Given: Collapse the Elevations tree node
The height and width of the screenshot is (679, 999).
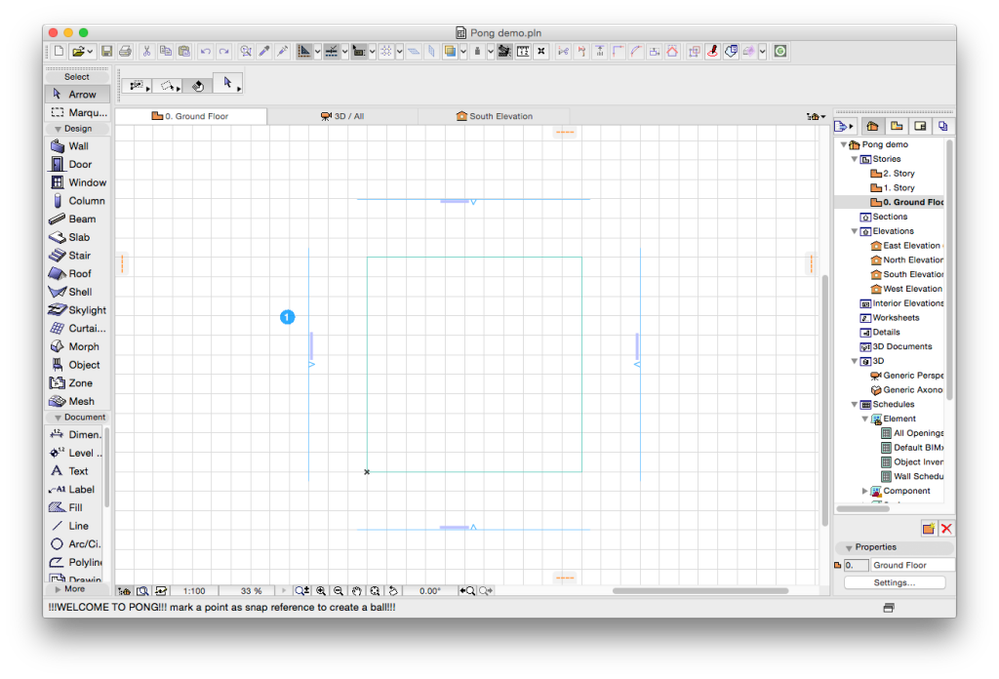Looking at the screenshot, I should pyautogui.click(x=854, y=231).
